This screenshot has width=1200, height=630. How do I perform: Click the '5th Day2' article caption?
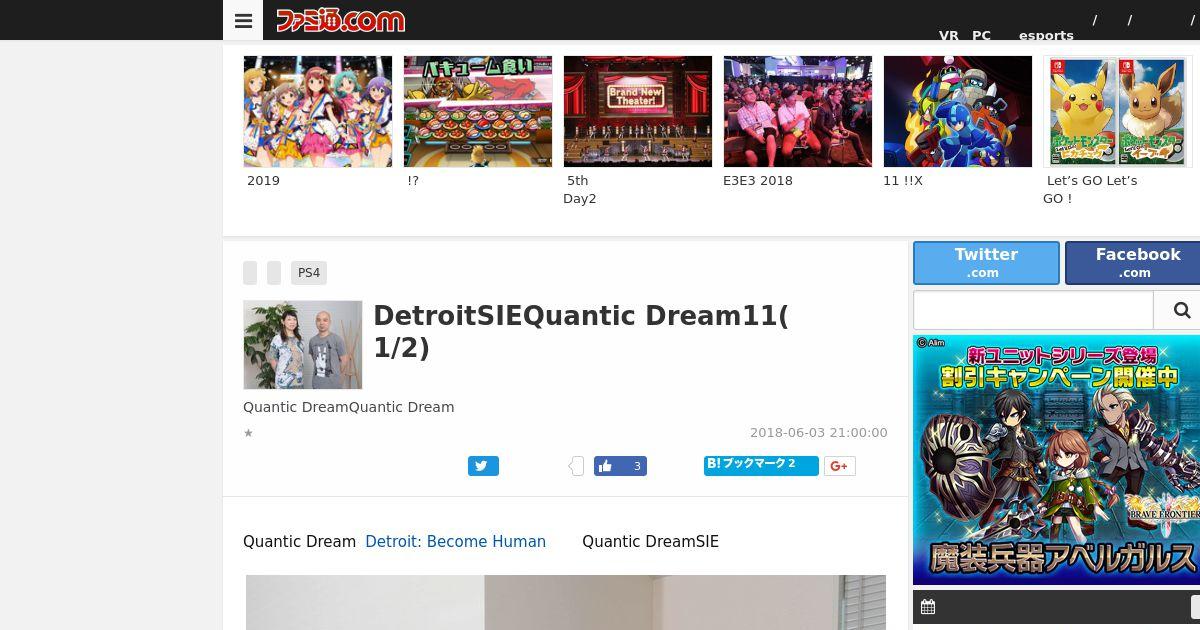point(580,190)
